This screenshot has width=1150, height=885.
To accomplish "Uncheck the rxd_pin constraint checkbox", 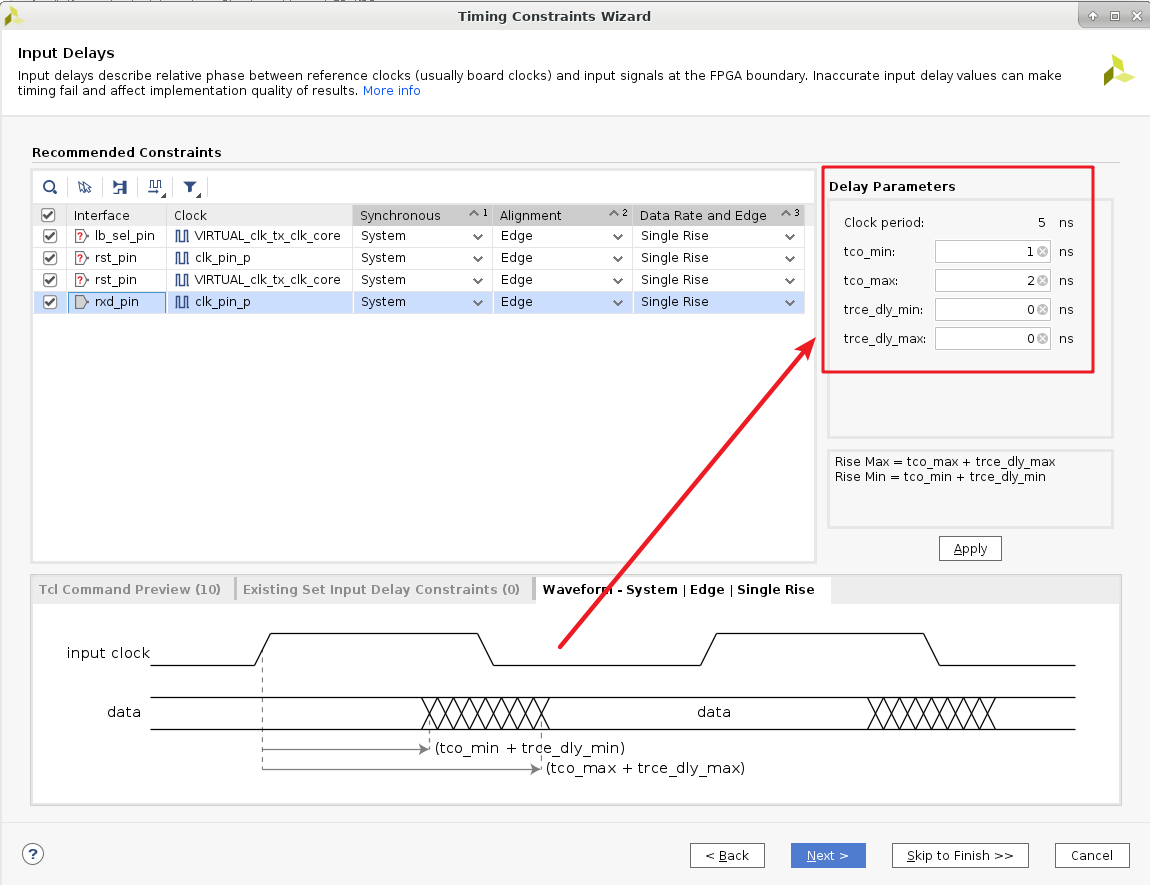I will pos(49,301).
